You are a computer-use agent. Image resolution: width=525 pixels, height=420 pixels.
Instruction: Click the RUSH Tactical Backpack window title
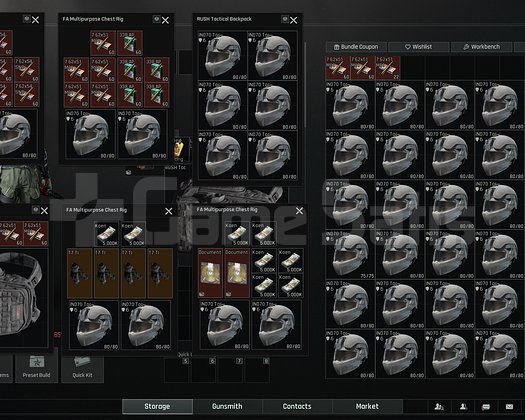(224, 19)
